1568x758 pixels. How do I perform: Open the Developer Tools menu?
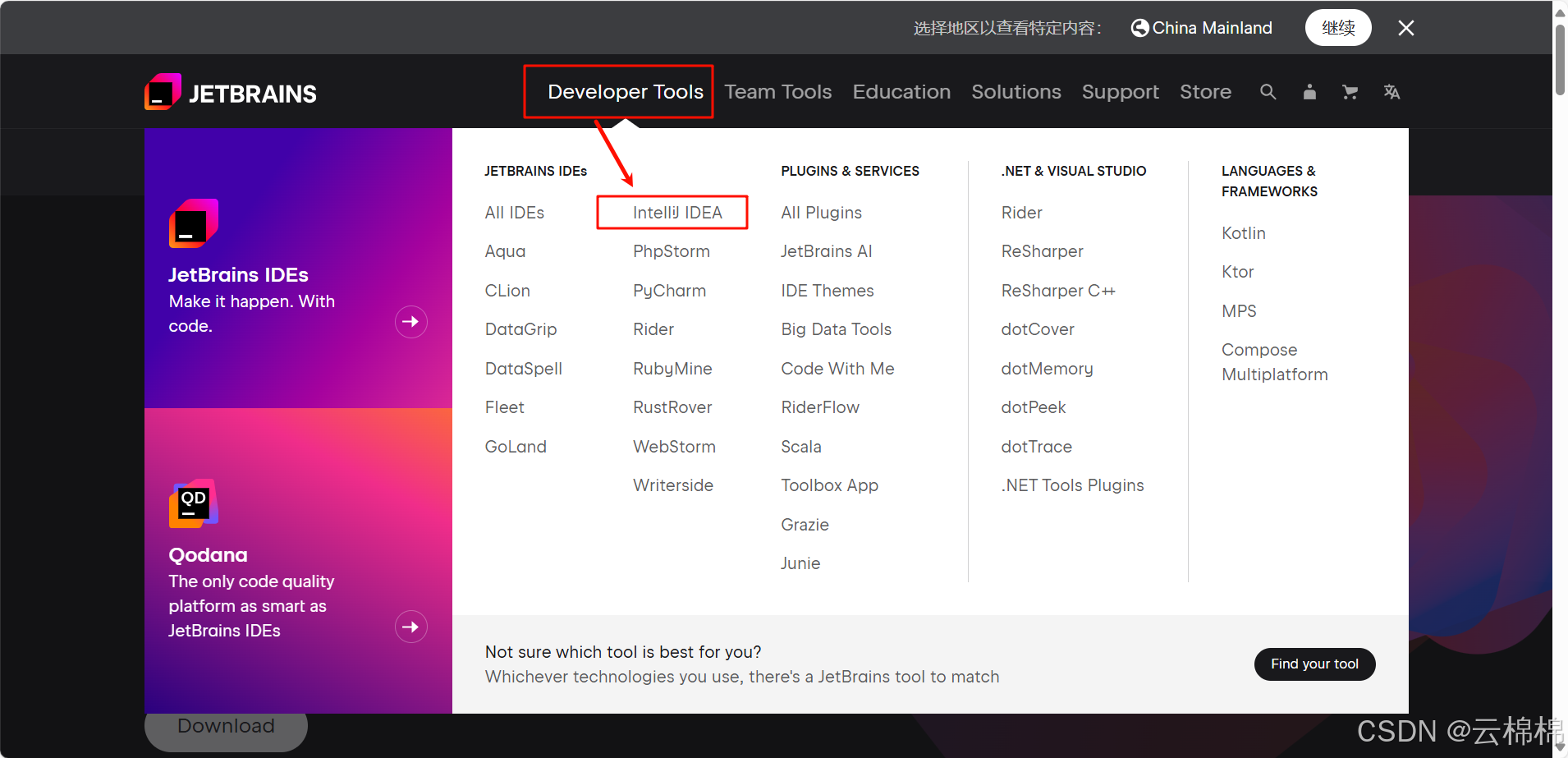point(626,92)
